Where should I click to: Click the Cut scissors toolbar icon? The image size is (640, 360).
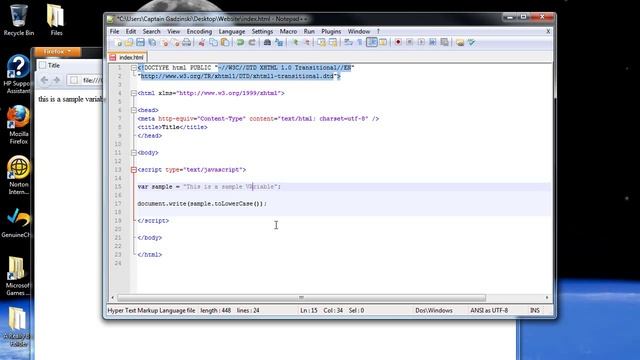click(202, 42)
